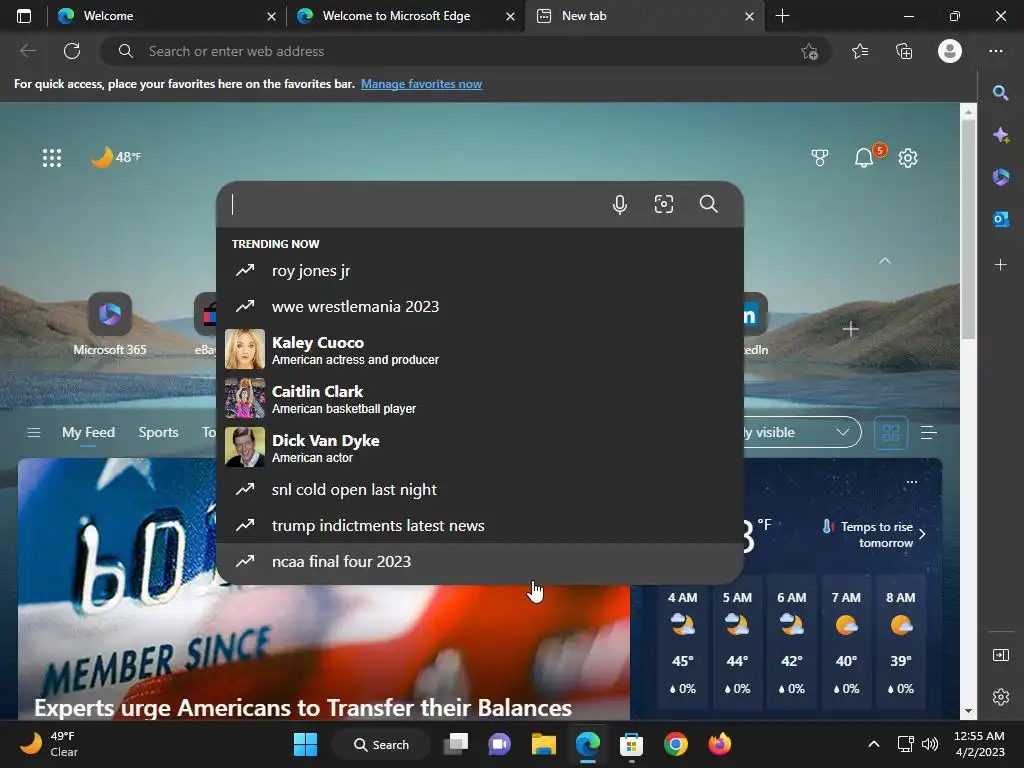Open Microsoft 365 quick link tile
Image resolution: width=1024 pixels, height=768 pixels.
110,324
